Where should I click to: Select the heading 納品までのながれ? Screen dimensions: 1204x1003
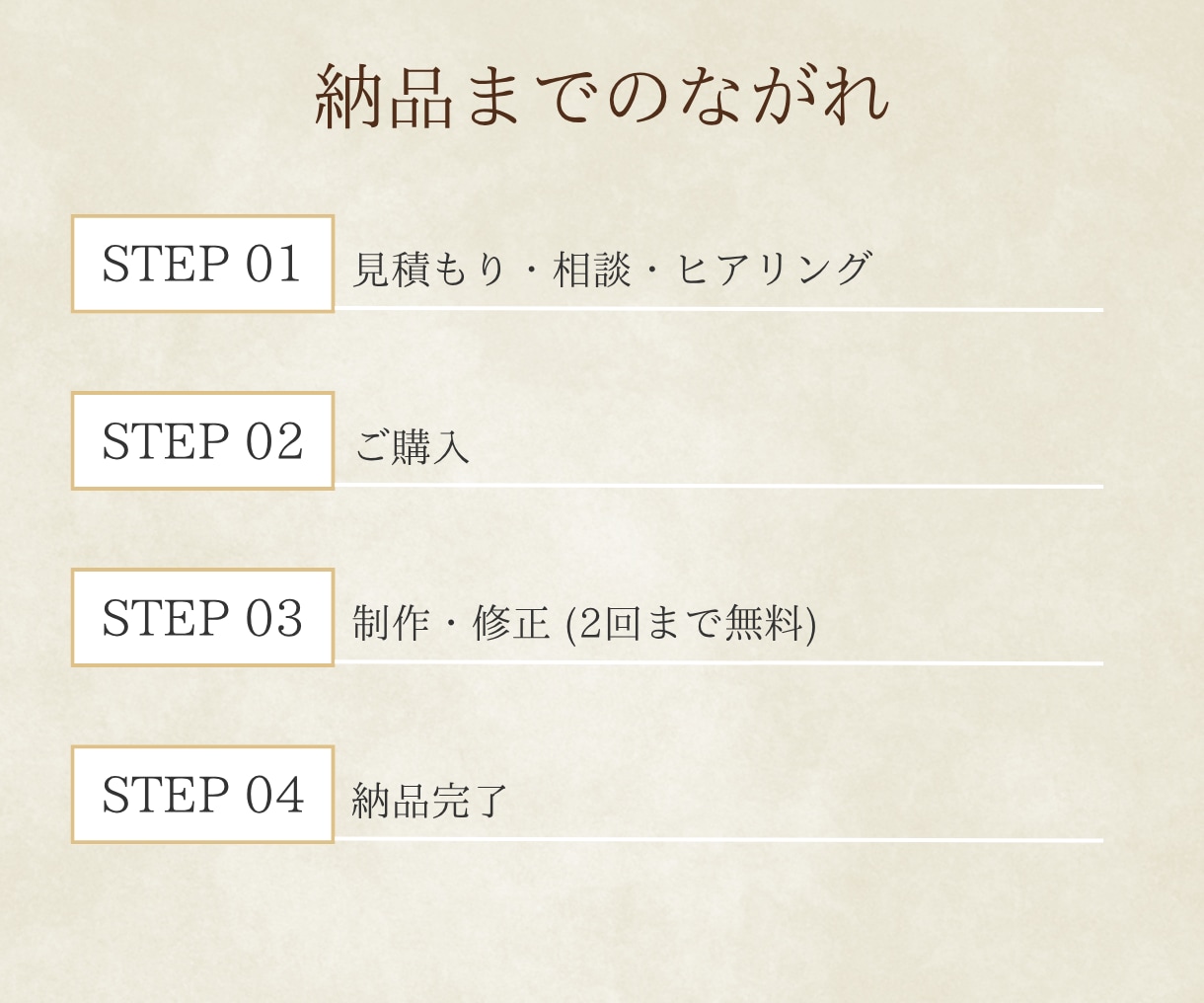tap(602, 96)
